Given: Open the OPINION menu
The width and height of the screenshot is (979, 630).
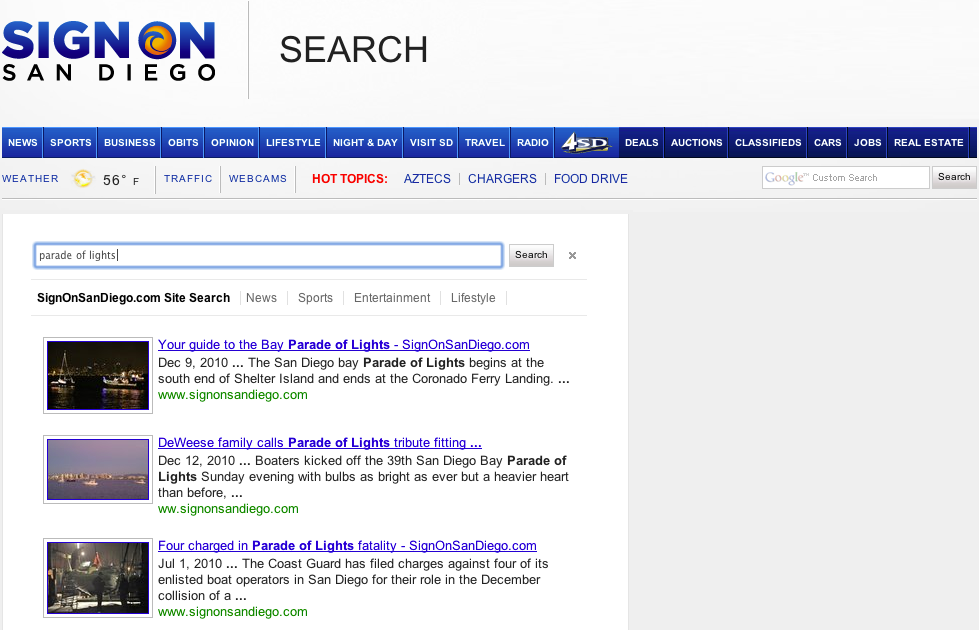Looking at the screenshot, I should click(232, 143).
